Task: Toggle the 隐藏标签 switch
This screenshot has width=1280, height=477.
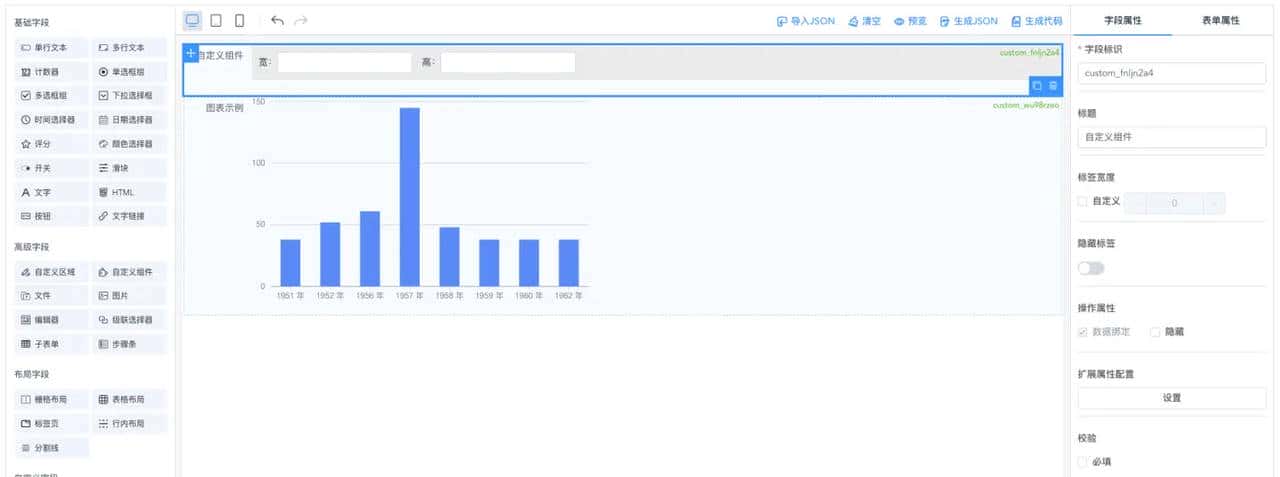Action: click(1091, 268)
